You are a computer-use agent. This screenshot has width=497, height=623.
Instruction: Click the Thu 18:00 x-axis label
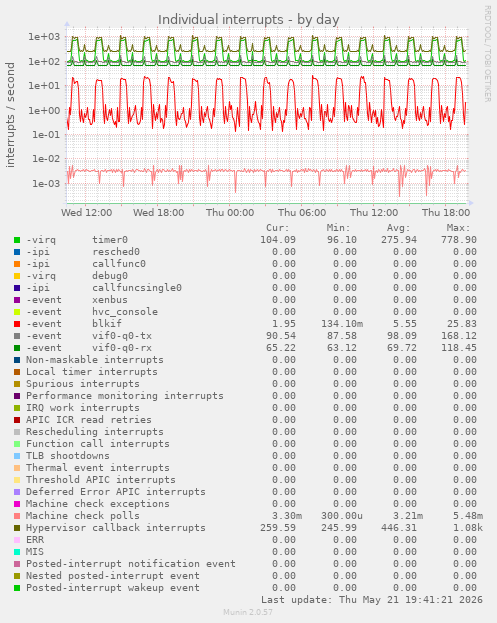(x=446, y=213)
